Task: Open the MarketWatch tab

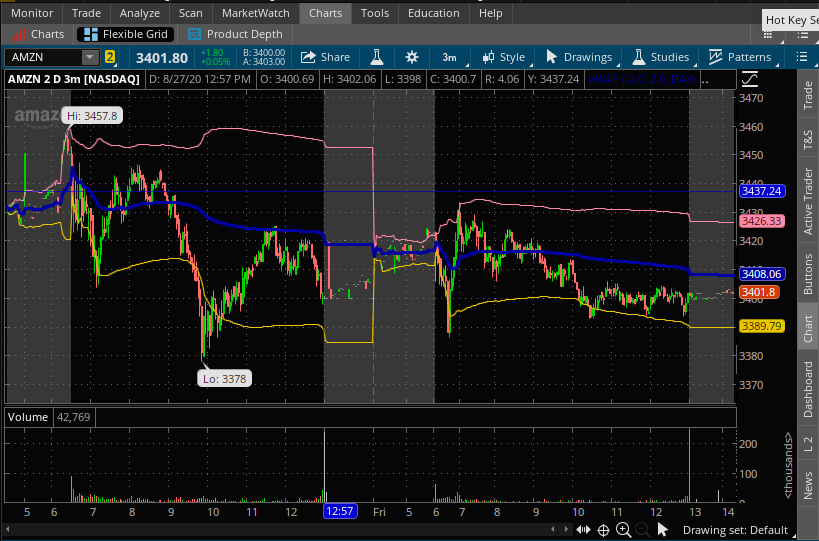Action: pos(255,13)
